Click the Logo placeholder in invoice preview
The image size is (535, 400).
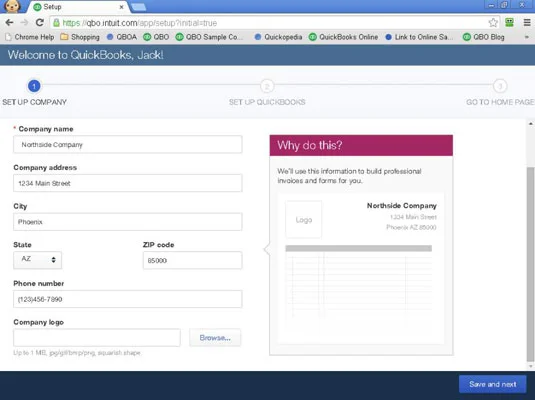(304, 219)
